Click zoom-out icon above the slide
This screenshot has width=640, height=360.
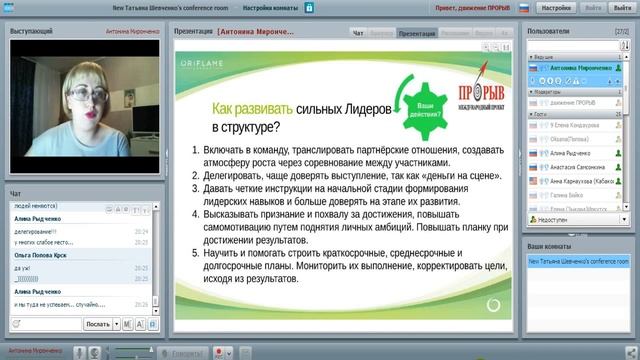pos(496,47)
